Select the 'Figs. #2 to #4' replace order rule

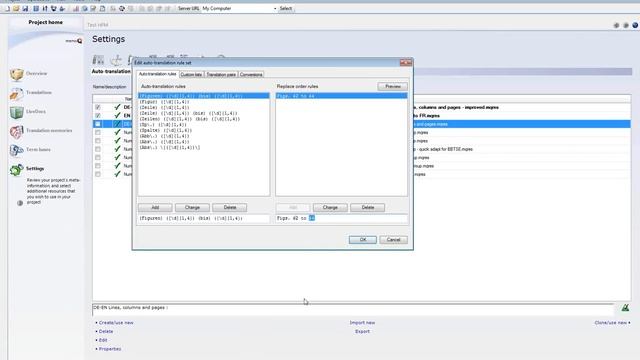point(341,96)
